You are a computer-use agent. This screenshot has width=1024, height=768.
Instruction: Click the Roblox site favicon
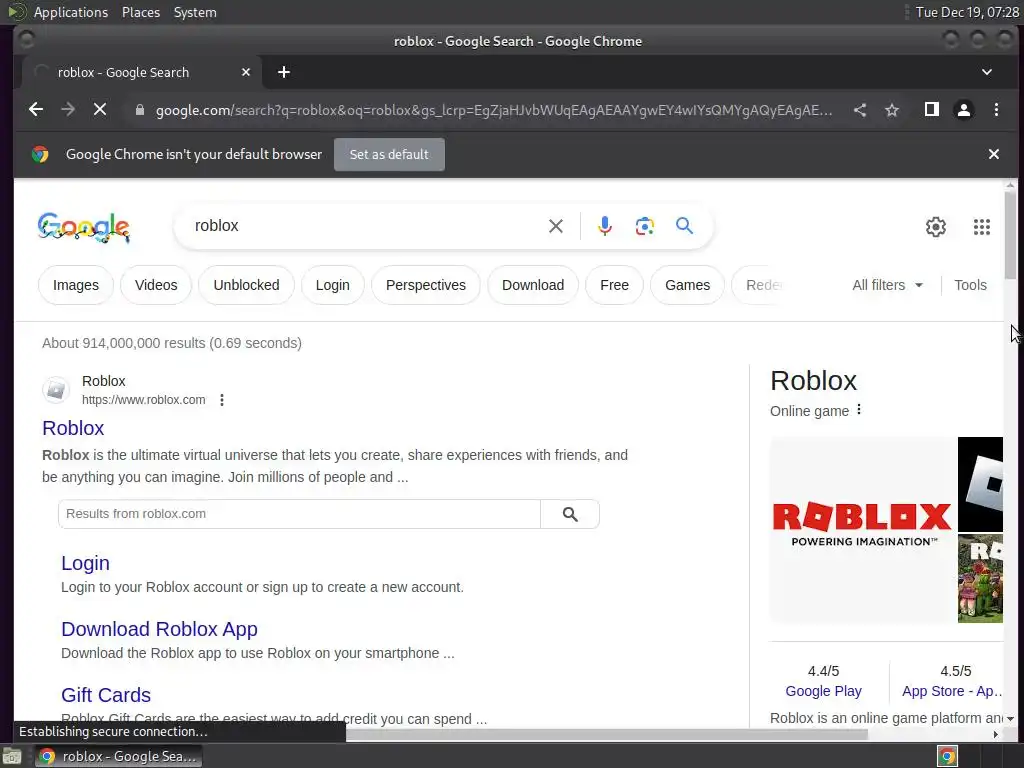tap(56, 390)
